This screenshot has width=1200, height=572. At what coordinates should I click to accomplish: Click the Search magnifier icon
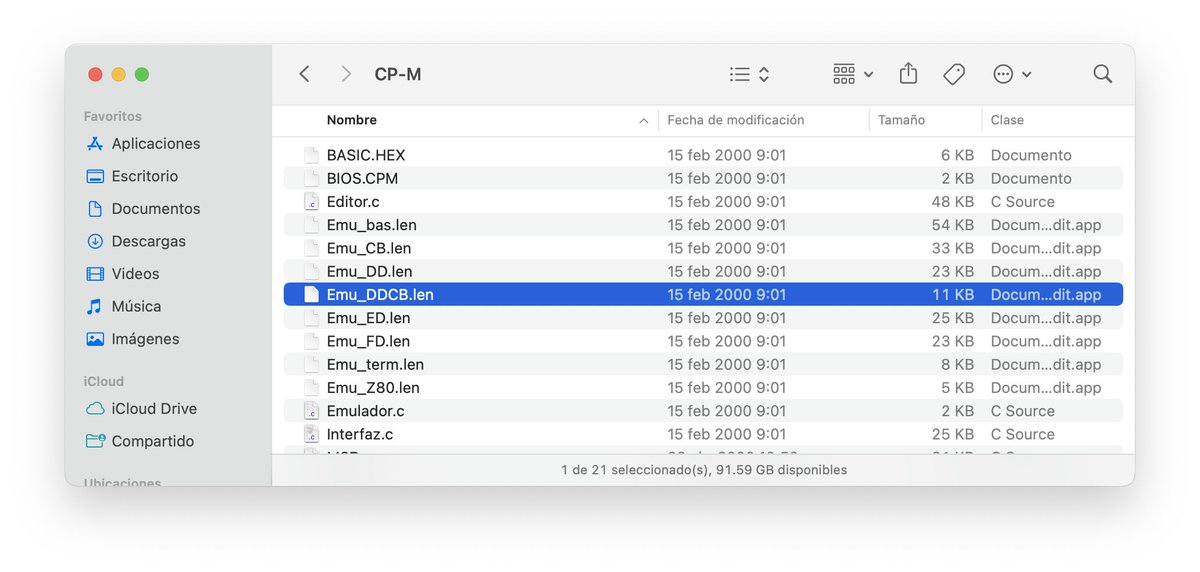pyautogui.click(x=1102, y=74)
